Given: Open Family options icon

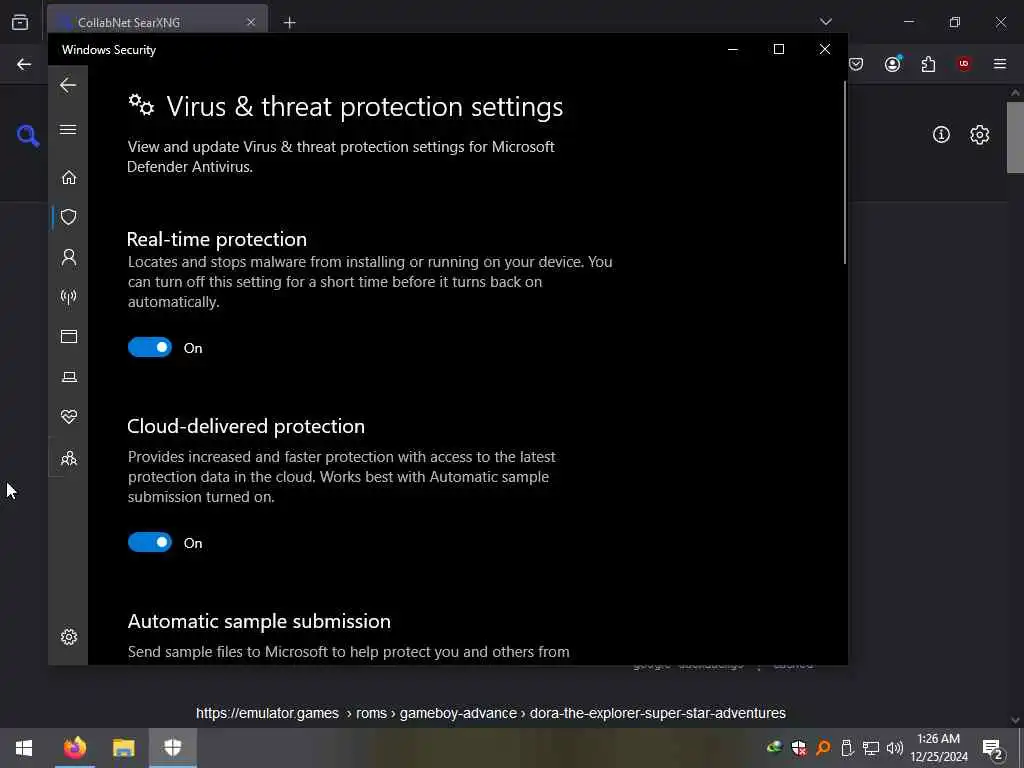Looking at the screenshot, I should point(69,458).
